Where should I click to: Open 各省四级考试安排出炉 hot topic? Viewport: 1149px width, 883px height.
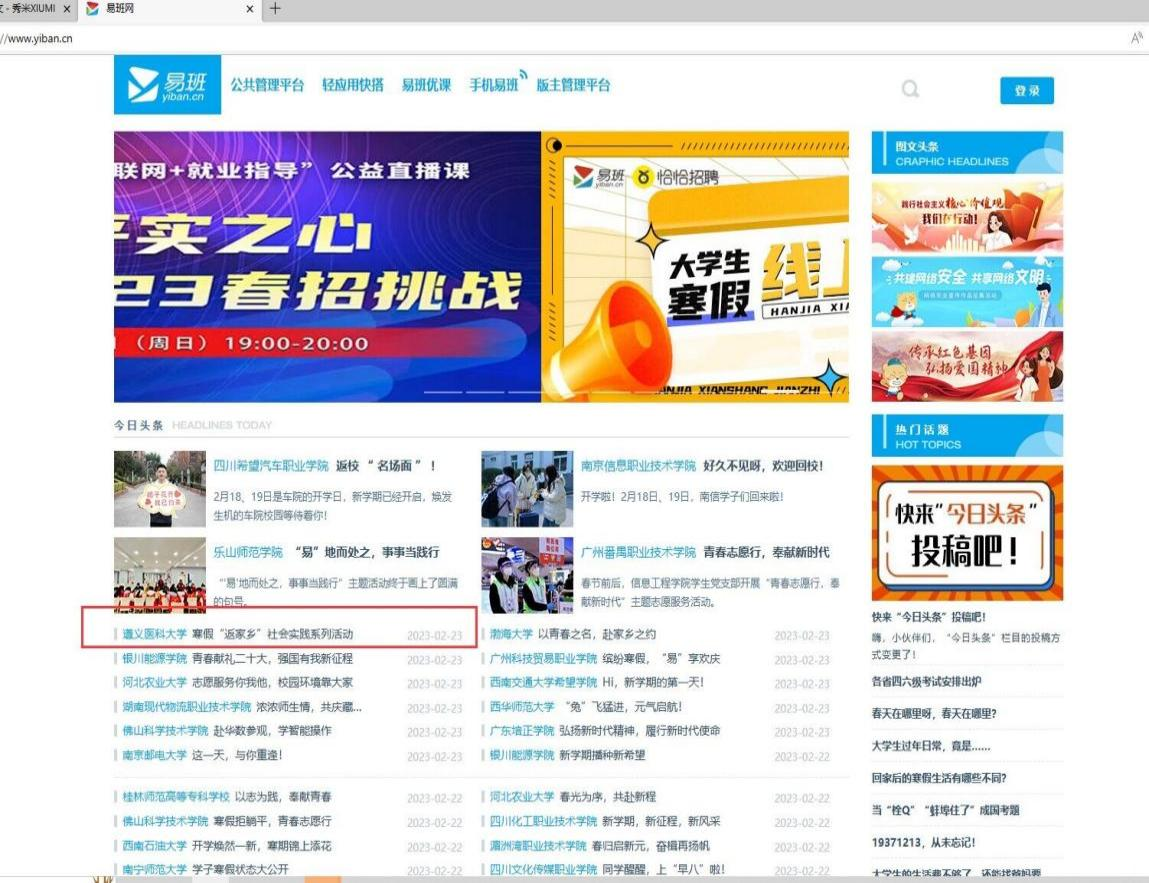click(925, 681)
